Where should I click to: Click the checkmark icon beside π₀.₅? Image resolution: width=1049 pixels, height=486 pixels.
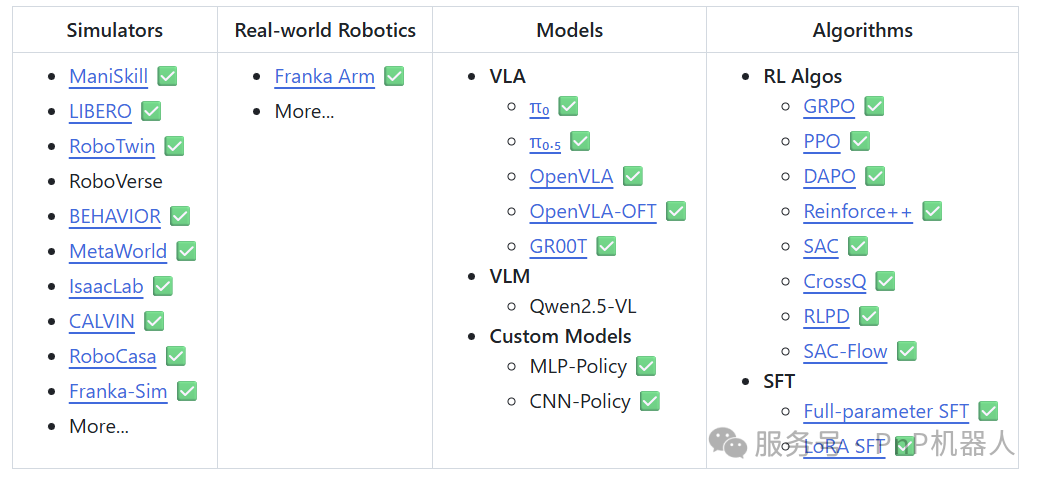[580, 141]
